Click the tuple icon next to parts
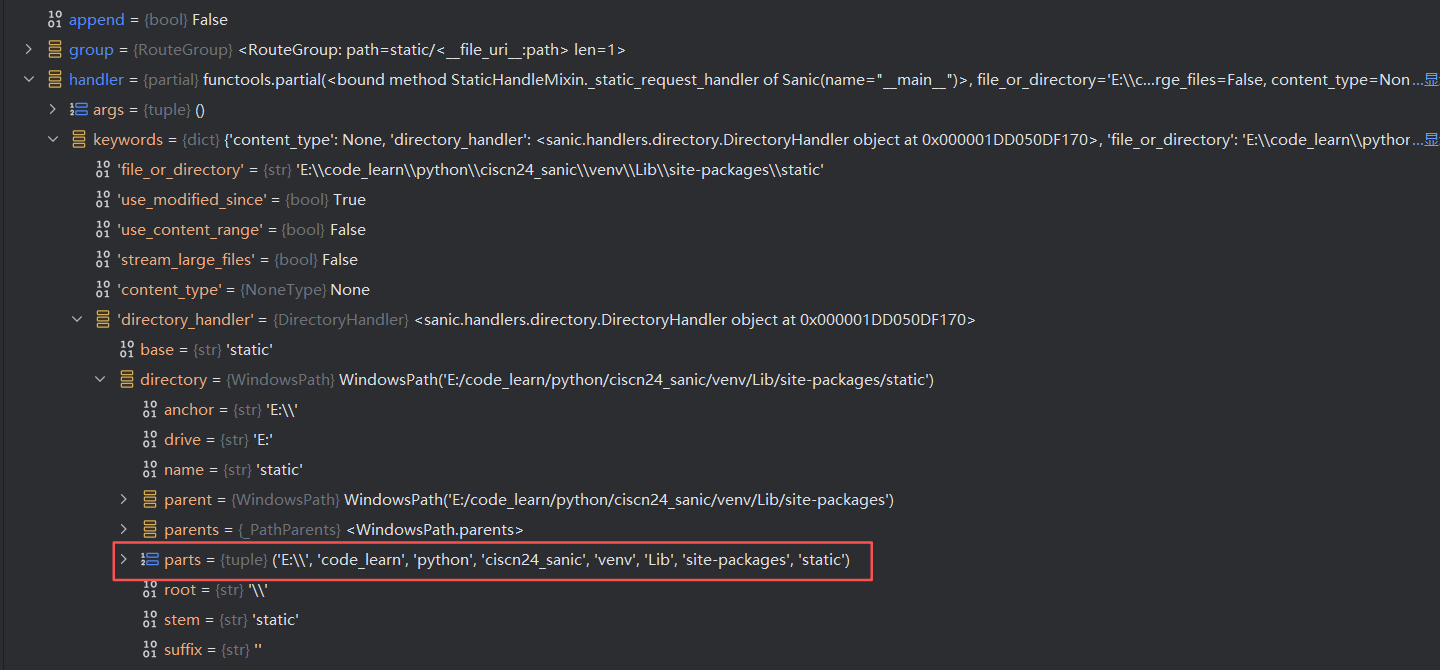This screenshot has height=670, width=1440. point(150,560)
